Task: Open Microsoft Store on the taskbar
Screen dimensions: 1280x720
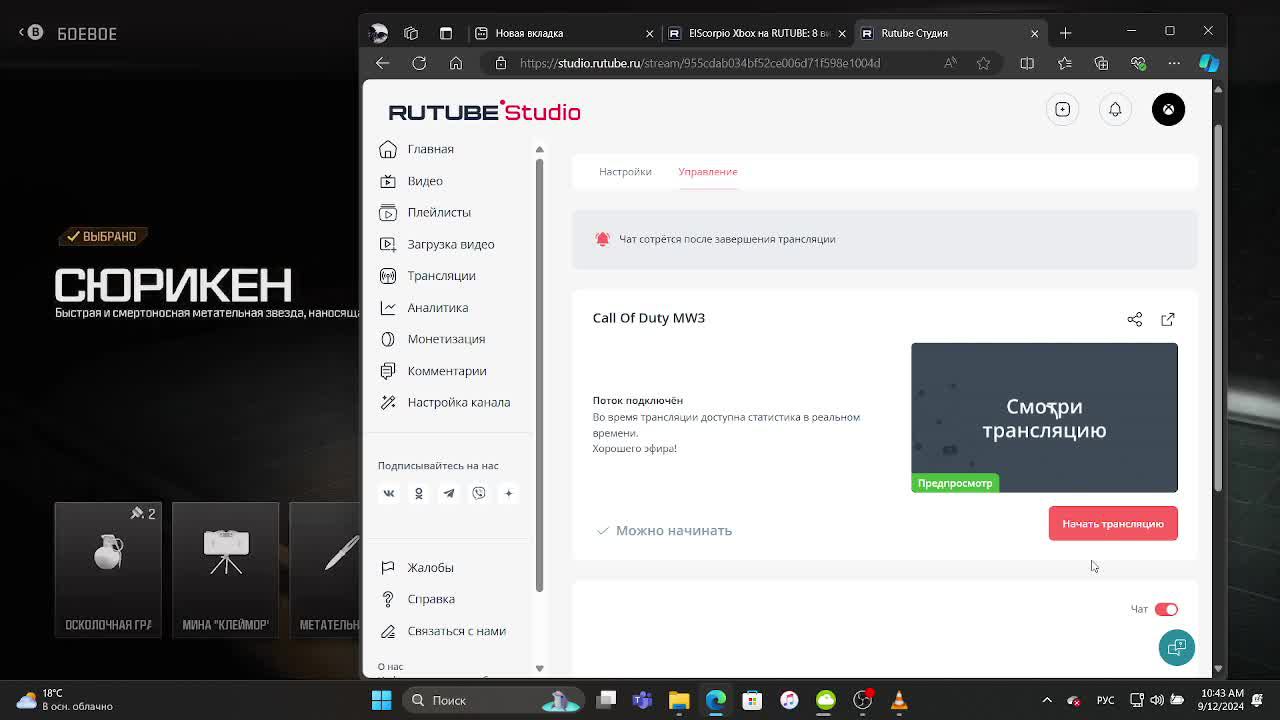Action: click(x=752, y=700)
